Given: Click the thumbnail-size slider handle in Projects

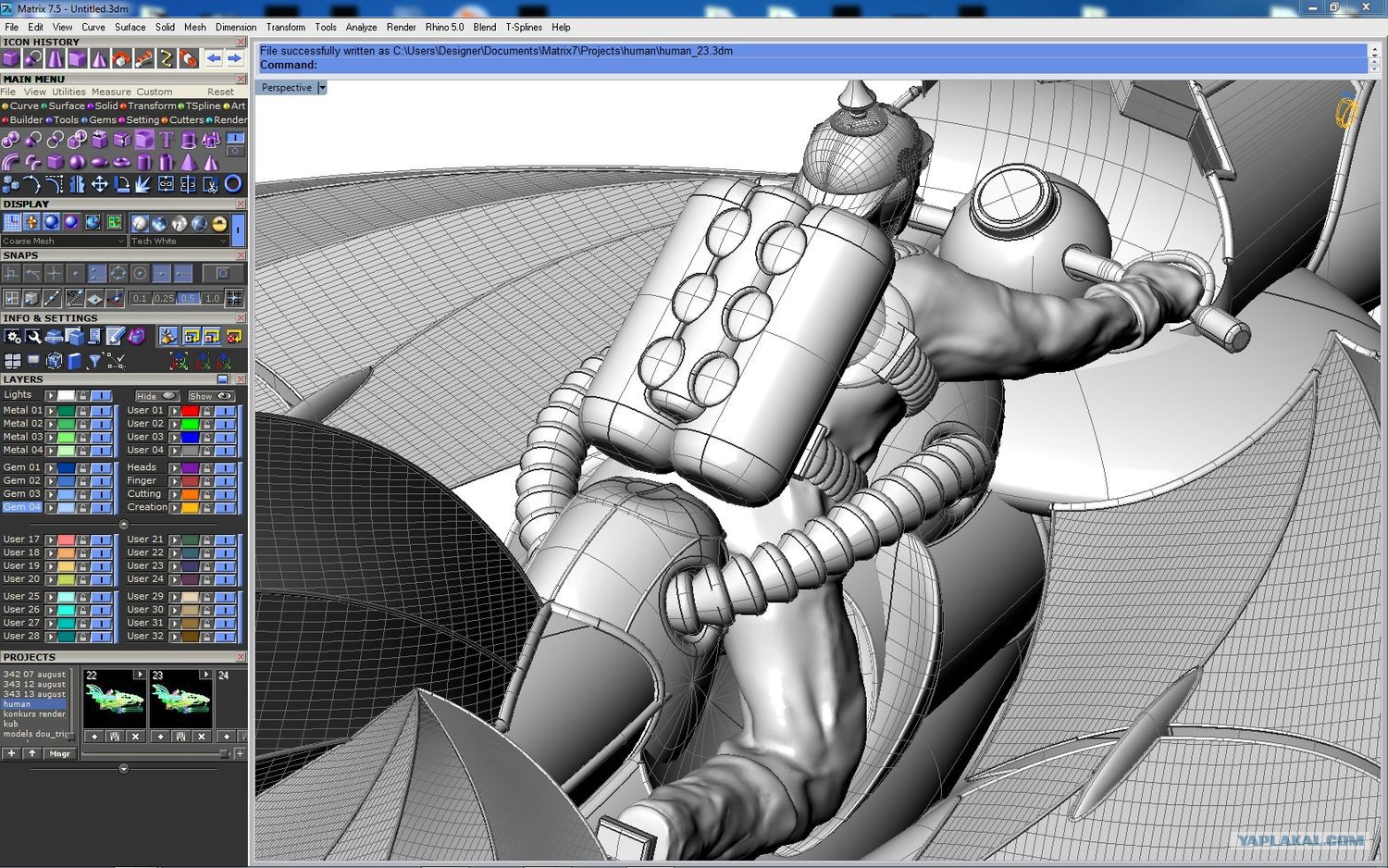Looking at the screenshot, I should 223,754.
